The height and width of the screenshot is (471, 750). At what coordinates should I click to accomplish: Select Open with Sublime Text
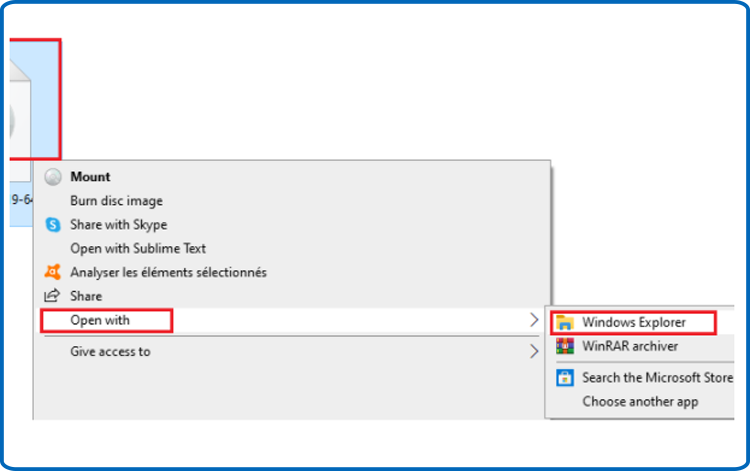coord(138,249)
